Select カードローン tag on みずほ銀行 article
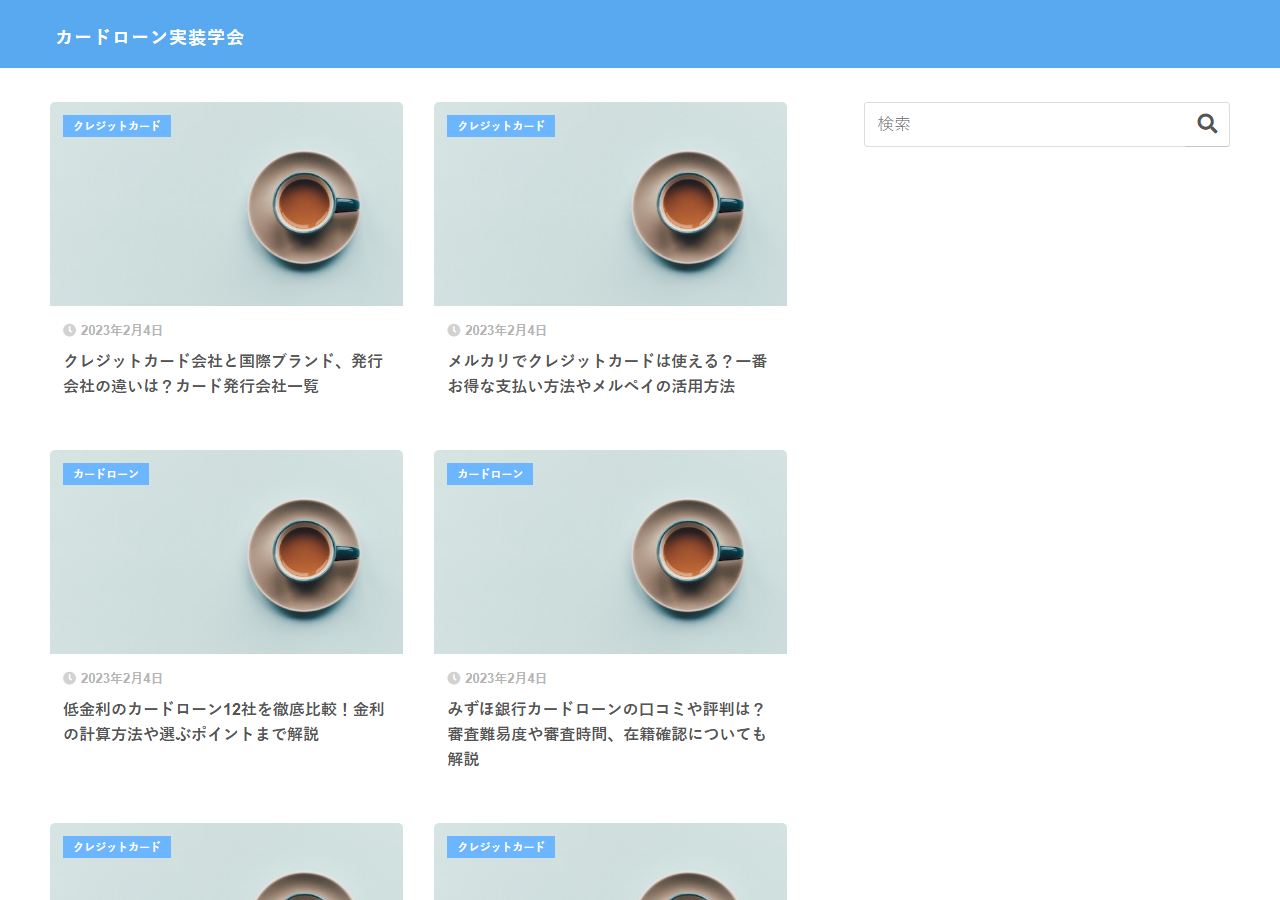Image resolution: width=1280 pixels, height=900 pixels. [x=490, y=474]
